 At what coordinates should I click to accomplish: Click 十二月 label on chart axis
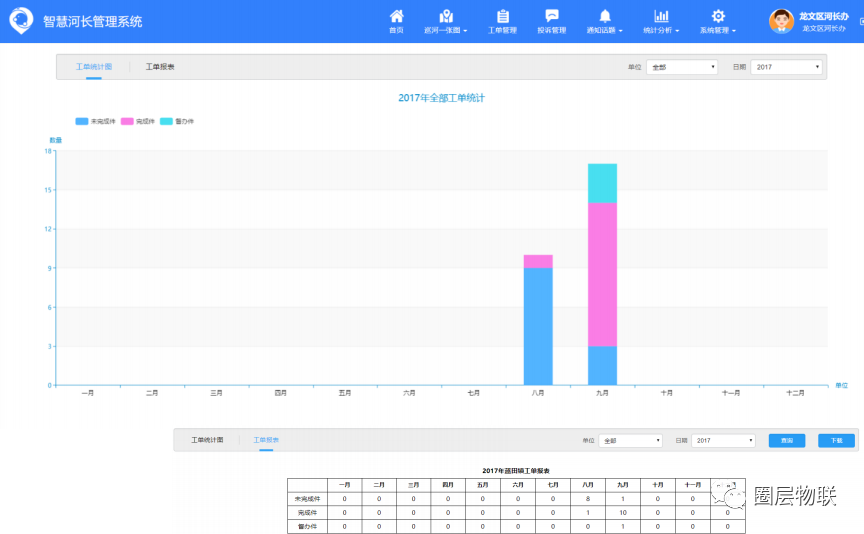pyautogui.click(x=795, y=393)
